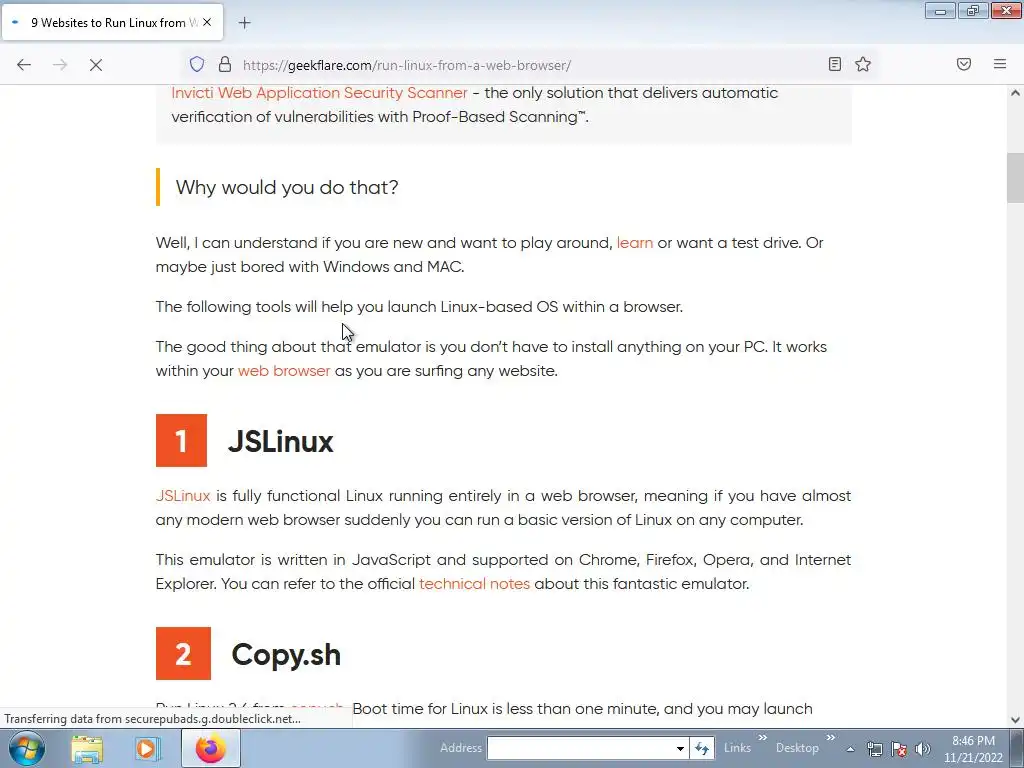
Task: Select the 9 Websites to Run Linux tab
Action: pos(112,22)
